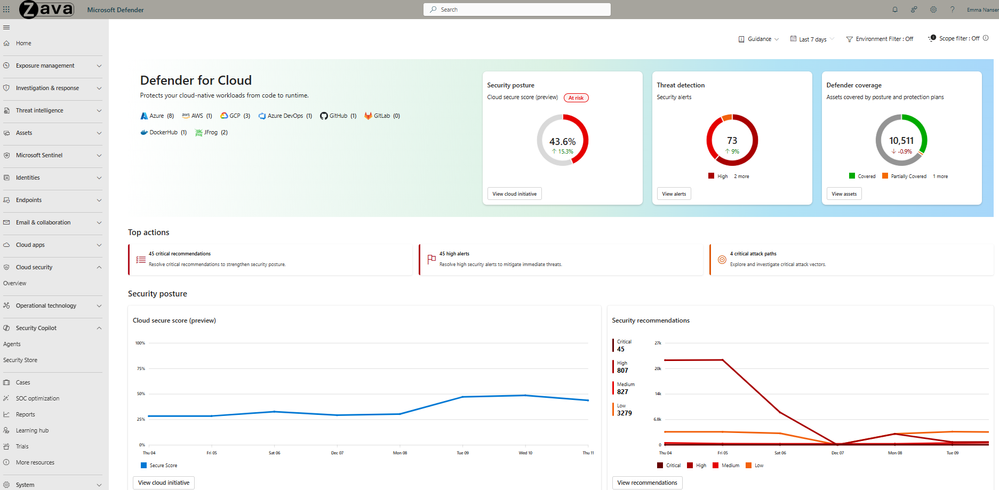Click the GitHub connector icon
Viewport: 999px width, 490px height.
[324, 116]
